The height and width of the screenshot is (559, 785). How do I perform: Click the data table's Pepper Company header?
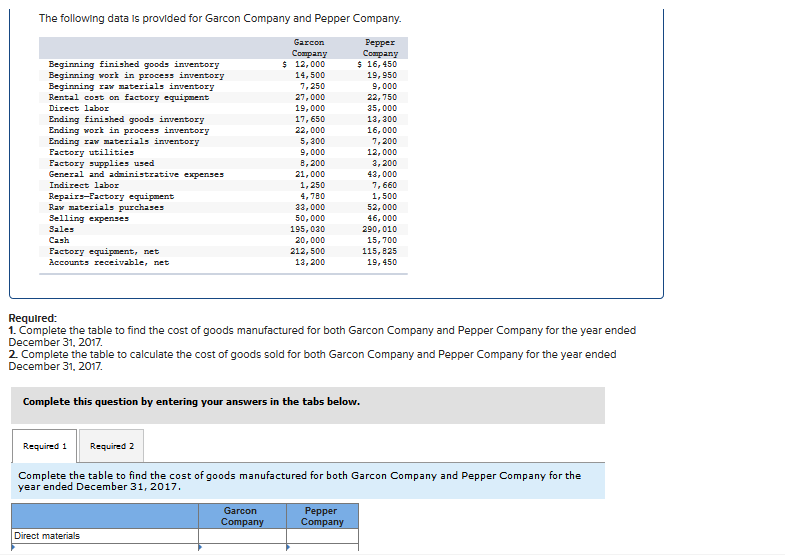(x=380, y=48)
